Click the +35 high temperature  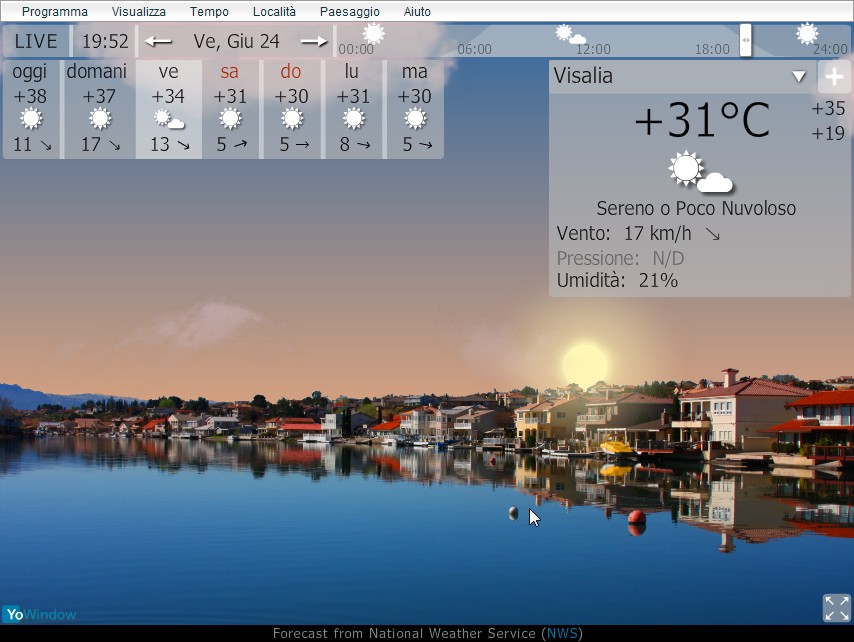828,108
